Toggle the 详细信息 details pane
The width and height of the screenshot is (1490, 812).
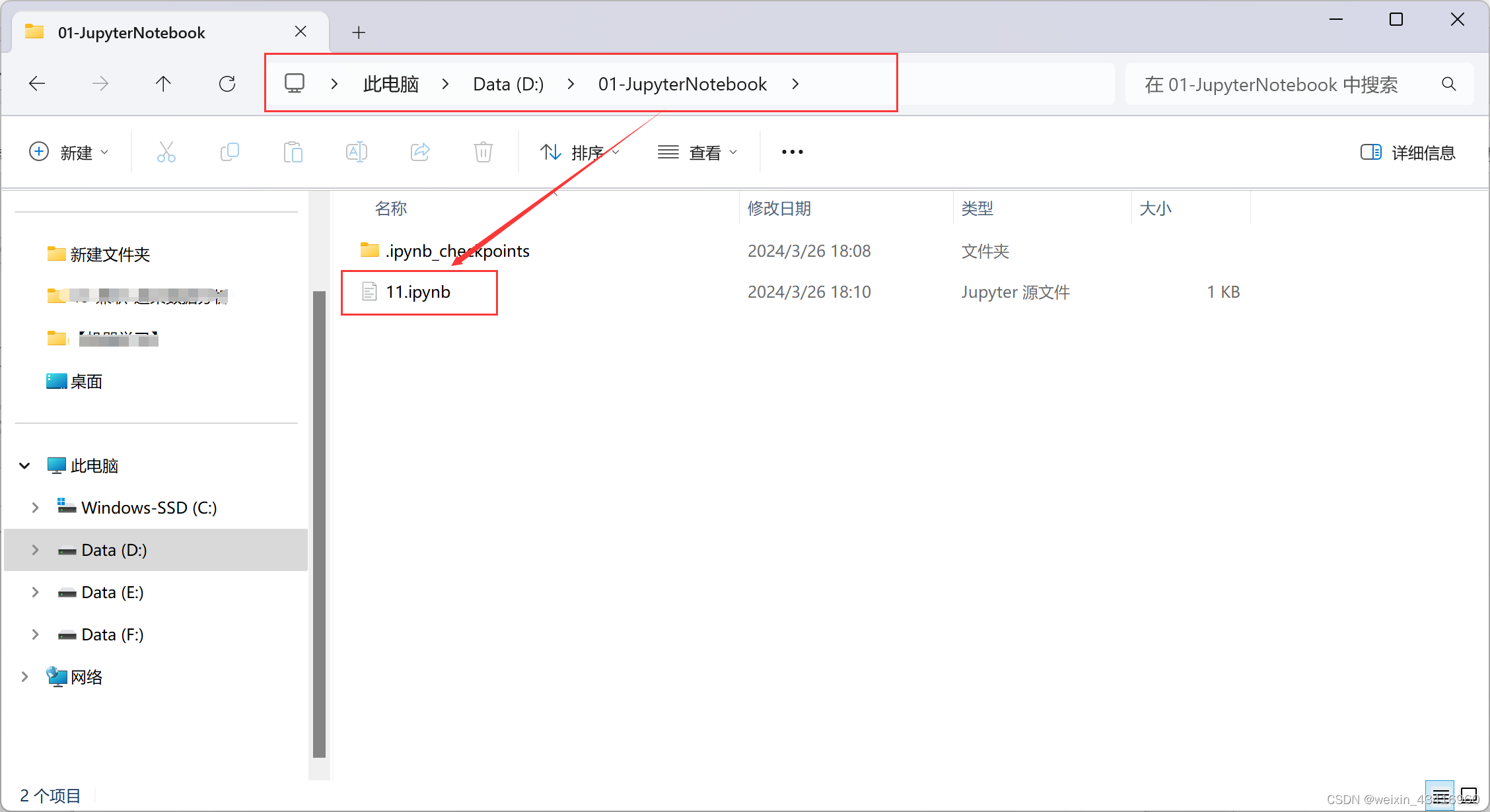1407,152
